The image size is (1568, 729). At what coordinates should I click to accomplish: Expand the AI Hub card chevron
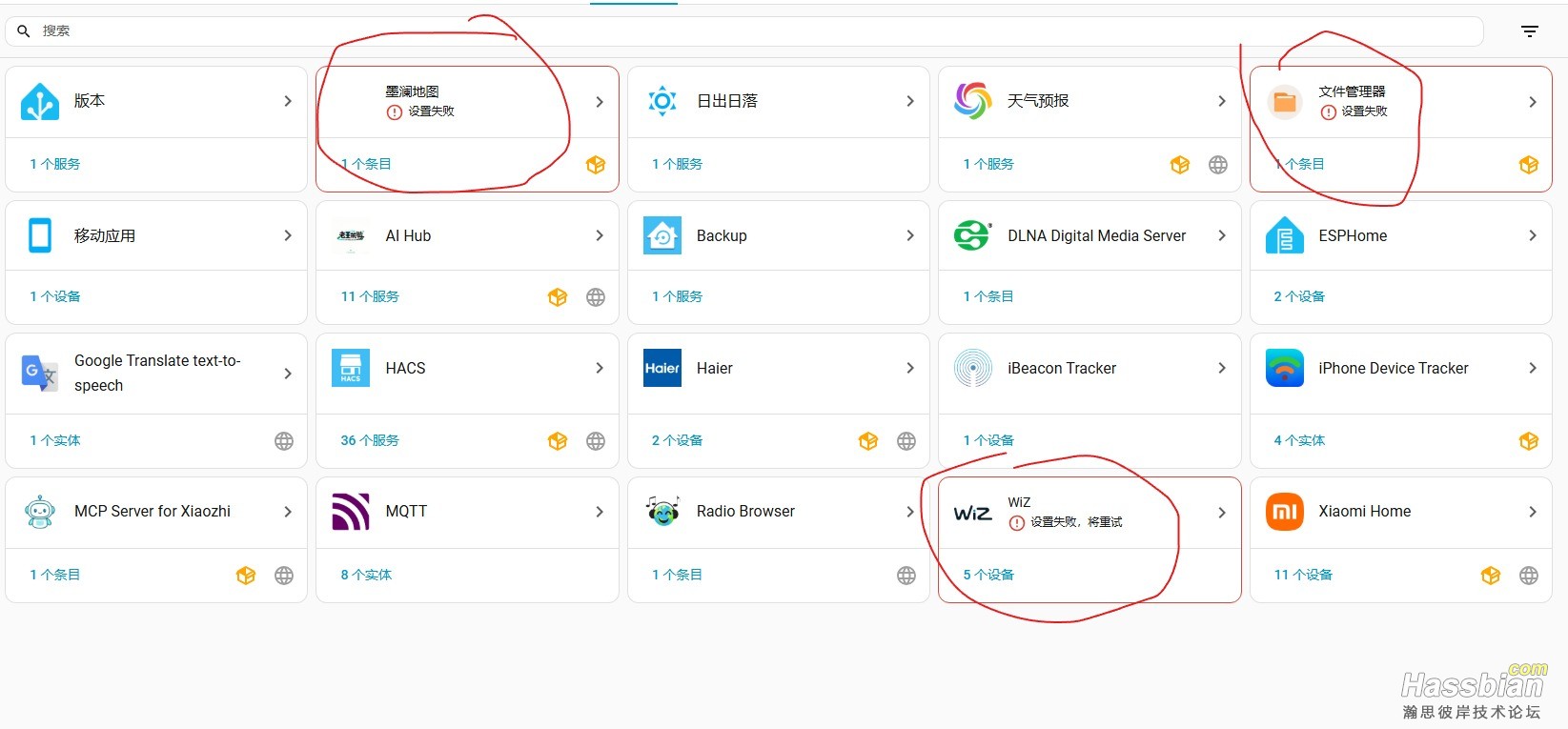tap(600, 235)
